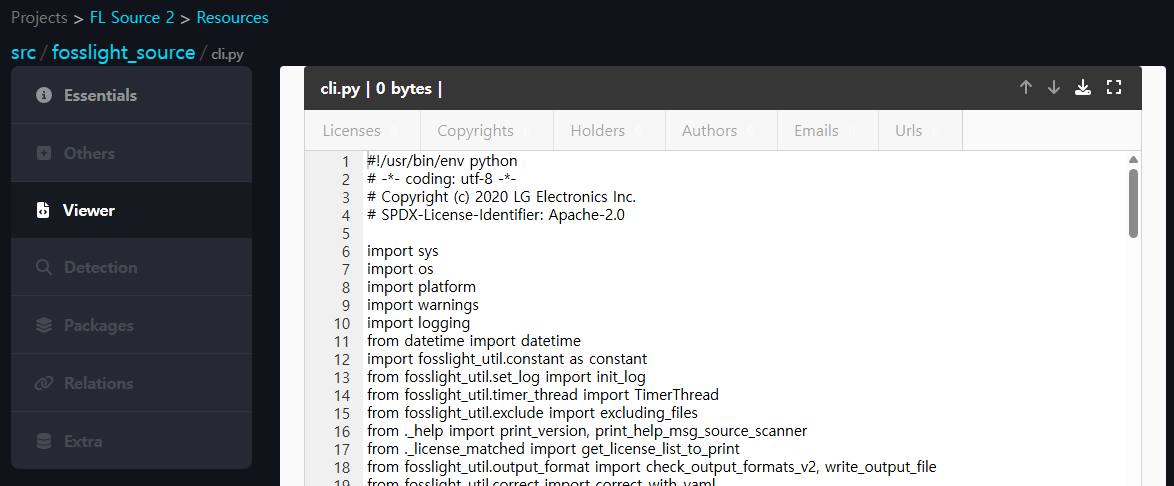Click the Copyright 2020 LG Electronics line

click(501, 197)
